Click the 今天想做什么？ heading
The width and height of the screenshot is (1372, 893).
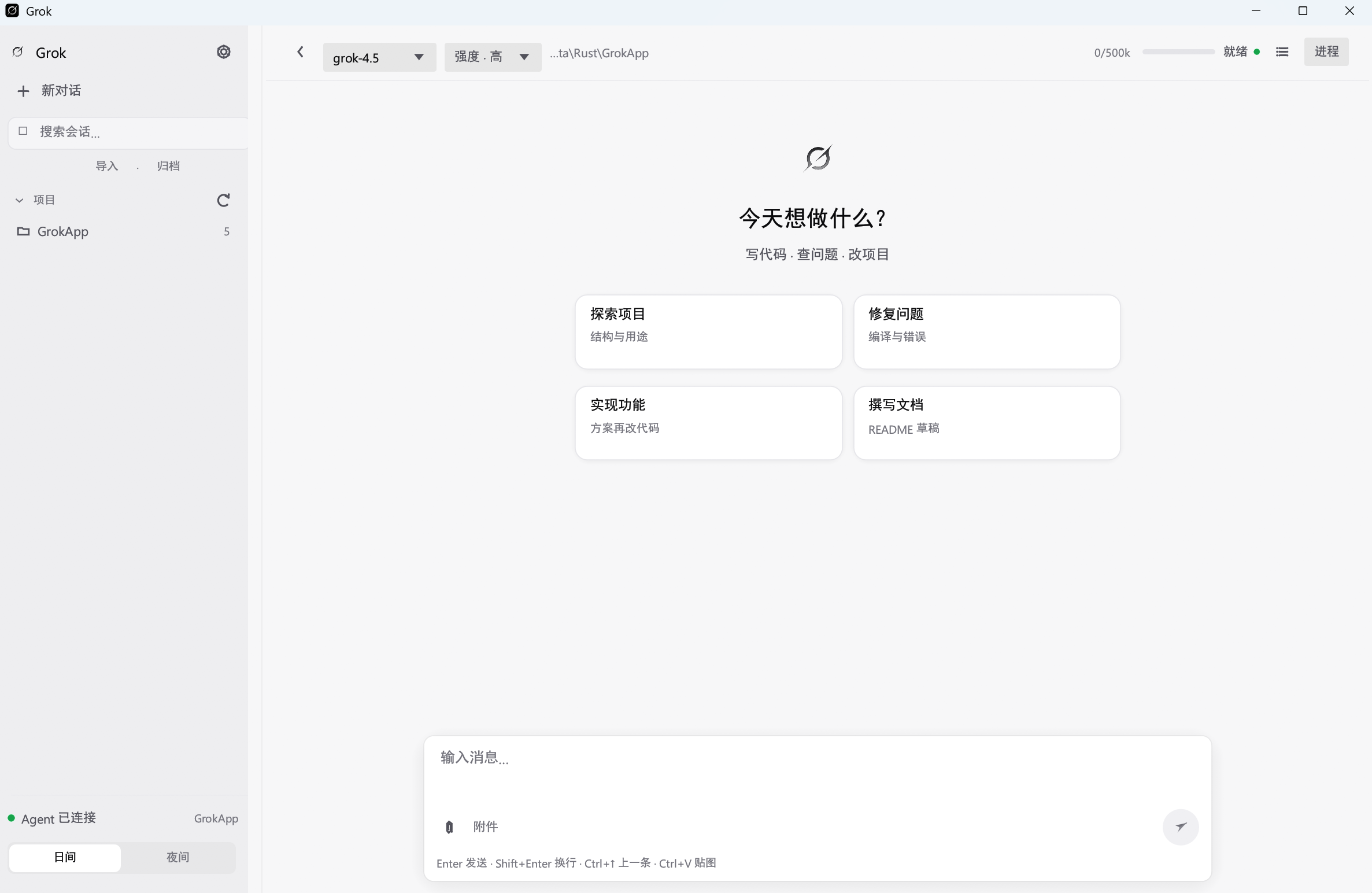pyautogui.click(x=813, y=218)
